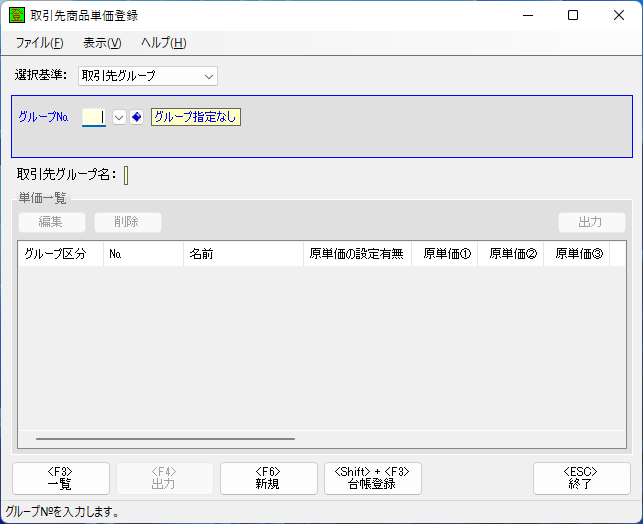Click the horizontal scrollbar of the list
The width and height of the screenshot is (643, 524).
point(165,439)
